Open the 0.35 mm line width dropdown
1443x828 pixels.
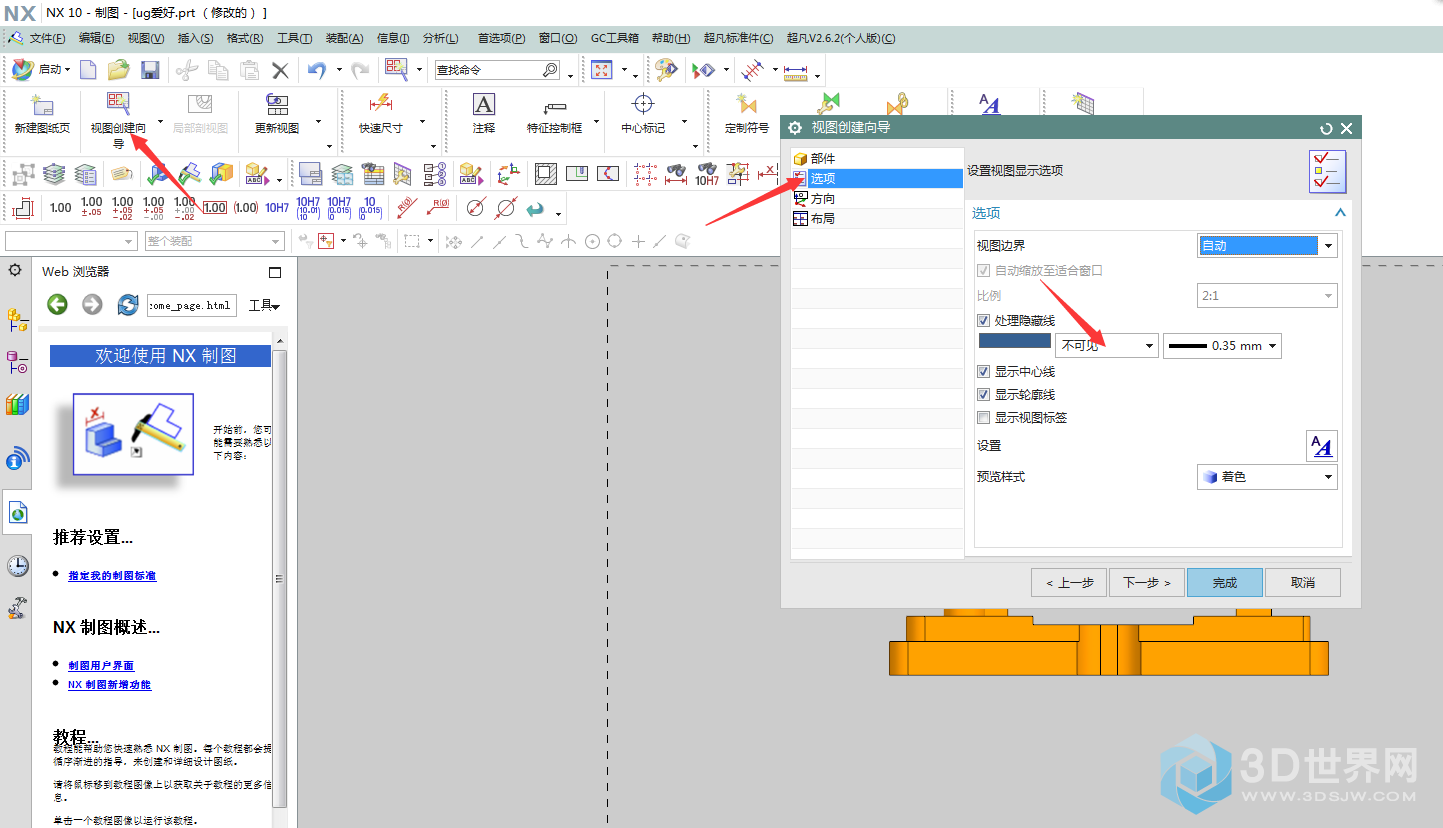(1222, 346)
